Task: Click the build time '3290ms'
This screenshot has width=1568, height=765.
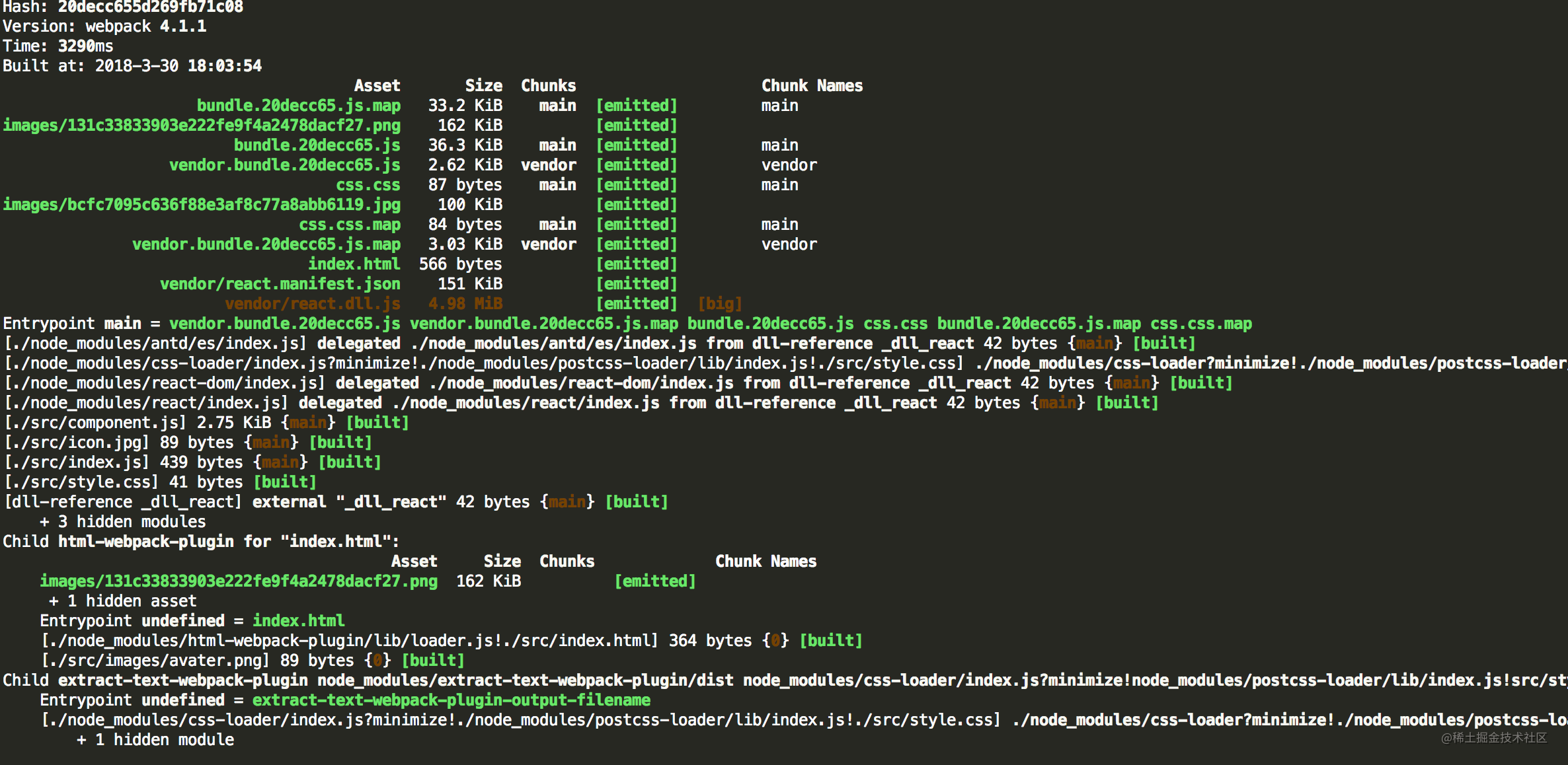Action: 86,46
